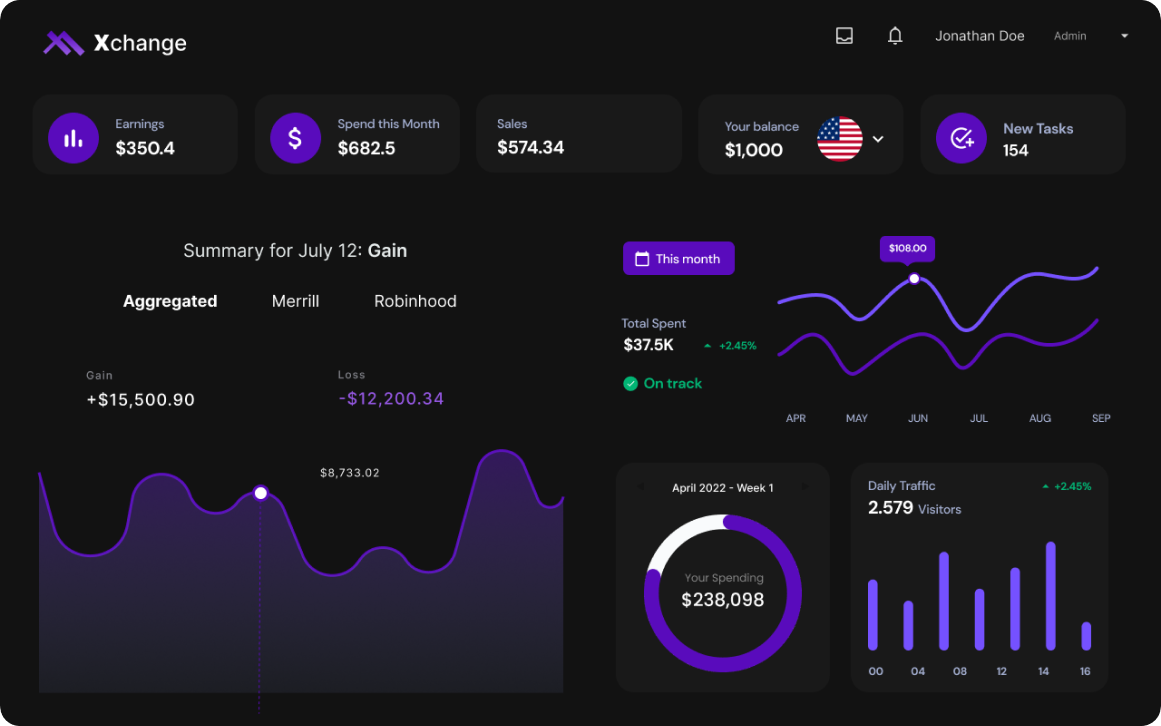Click the This month button
The image size is (1161, 726).
point(678,259)
